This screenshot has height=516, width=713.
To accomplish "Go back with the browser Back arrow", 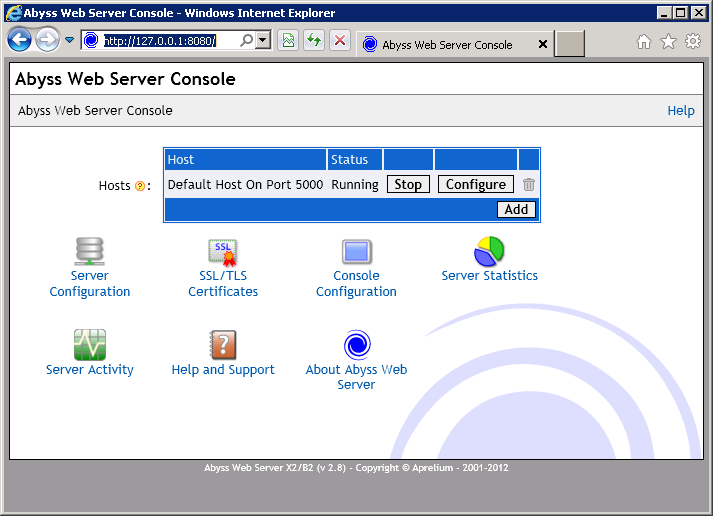I will [x=19, y=40].
